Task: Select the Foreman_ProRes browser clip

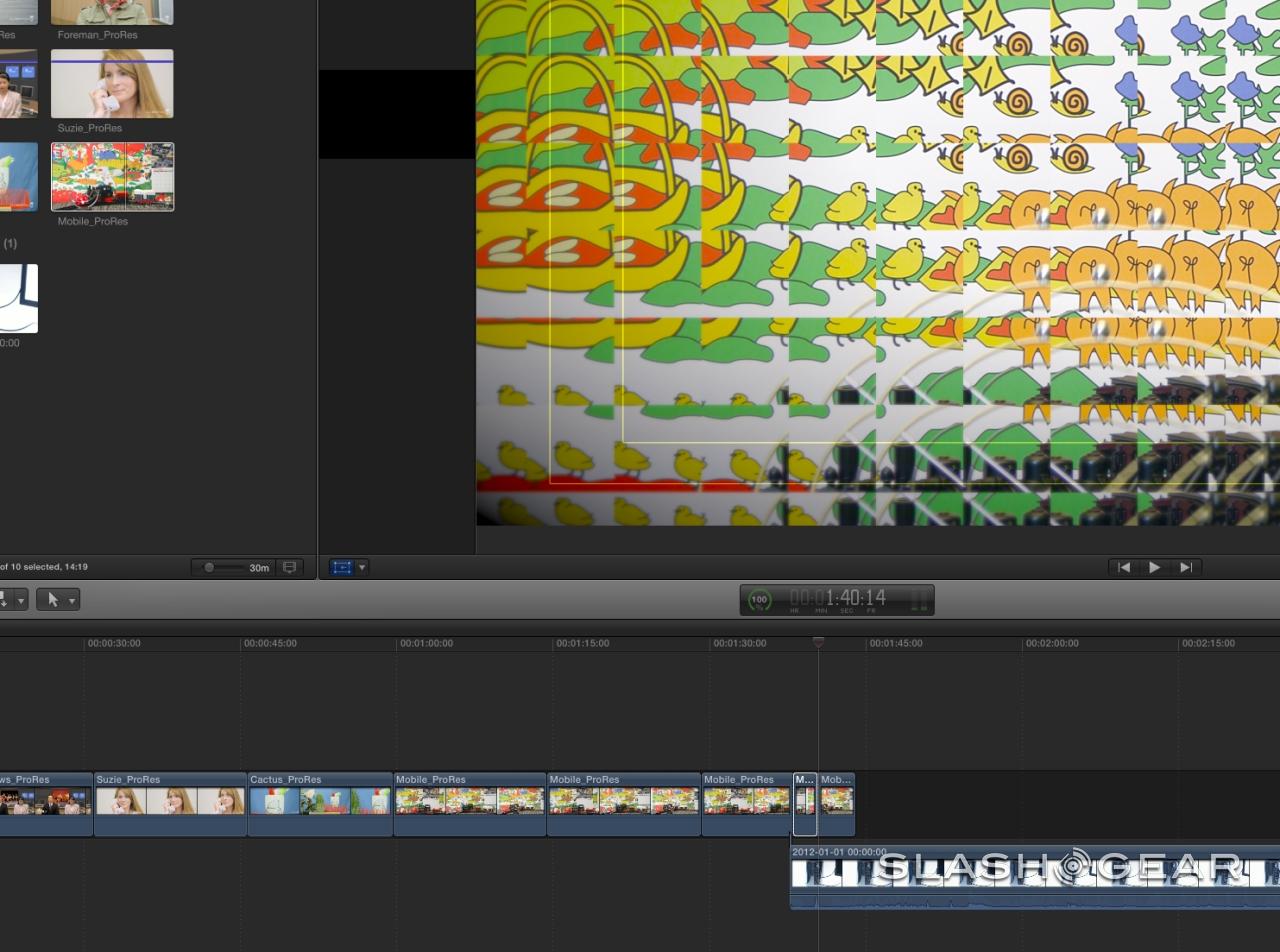Action: click(x=112, y=12)
